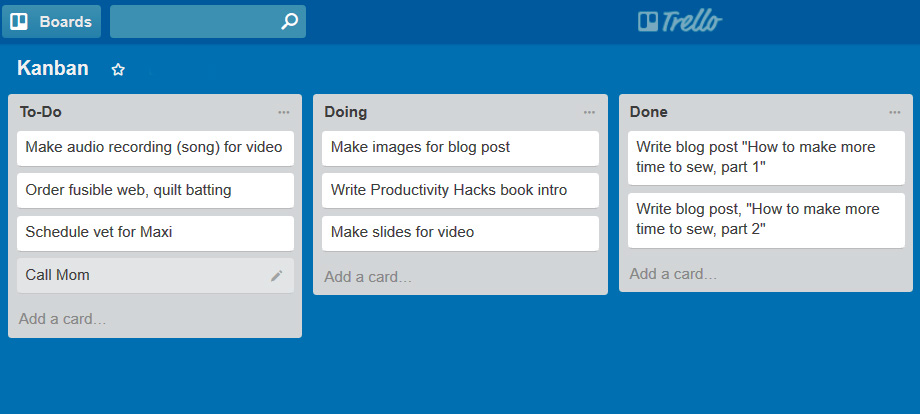Open the Boards menu button

pos(52,22)
